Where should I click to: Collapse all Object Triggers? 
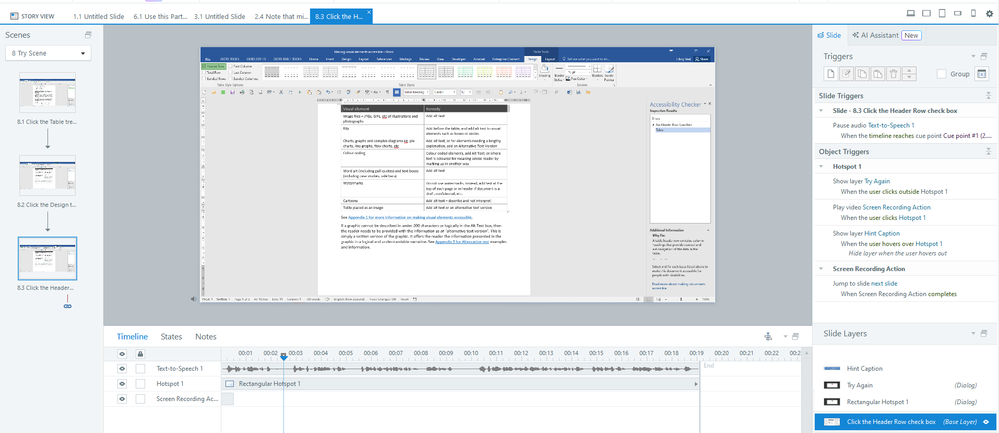pyautogui.click(x=988, y=152)
